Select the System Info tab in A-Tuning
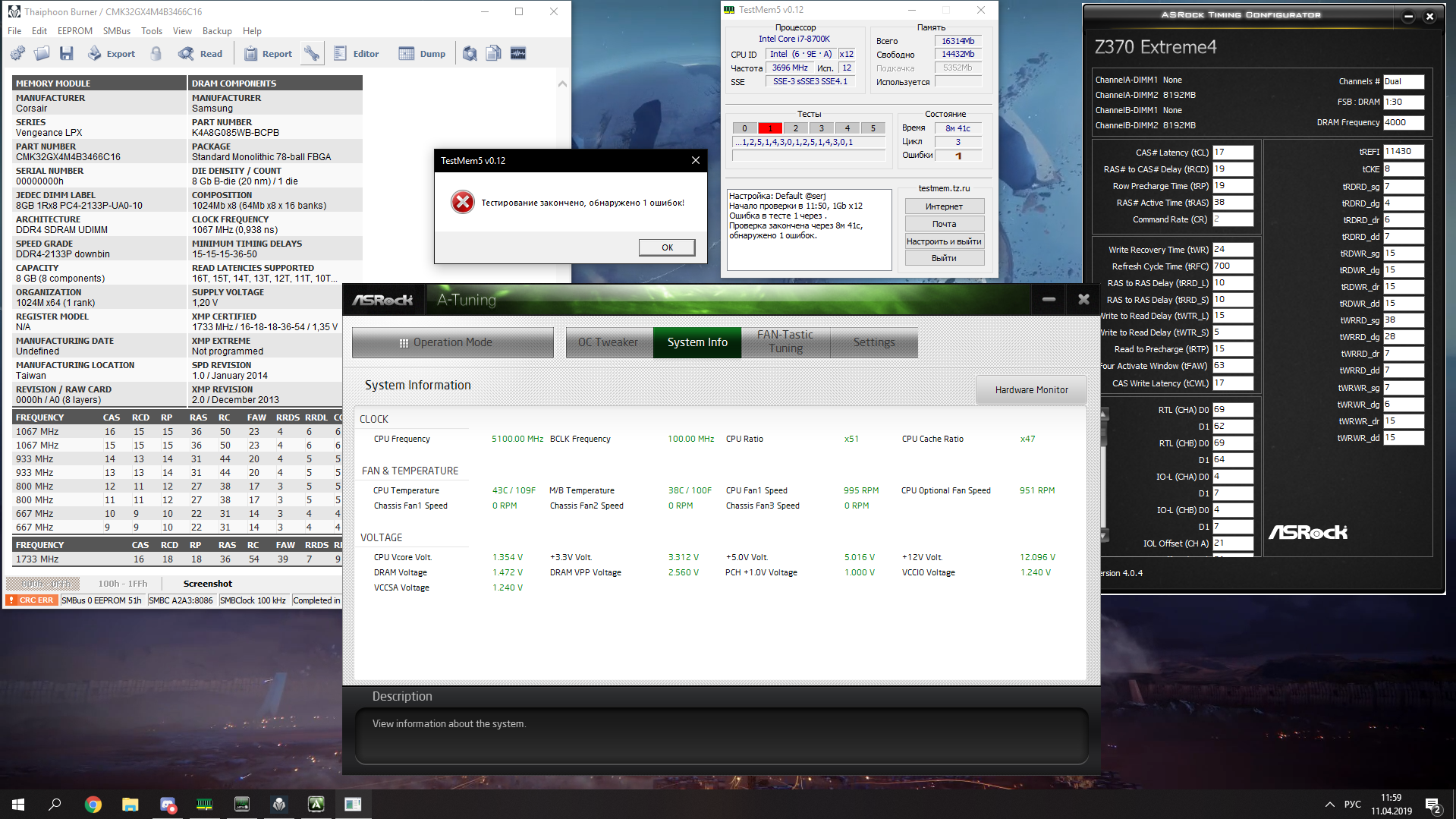This screenshot has height=819, width=1456. click(x=697, y=342)
